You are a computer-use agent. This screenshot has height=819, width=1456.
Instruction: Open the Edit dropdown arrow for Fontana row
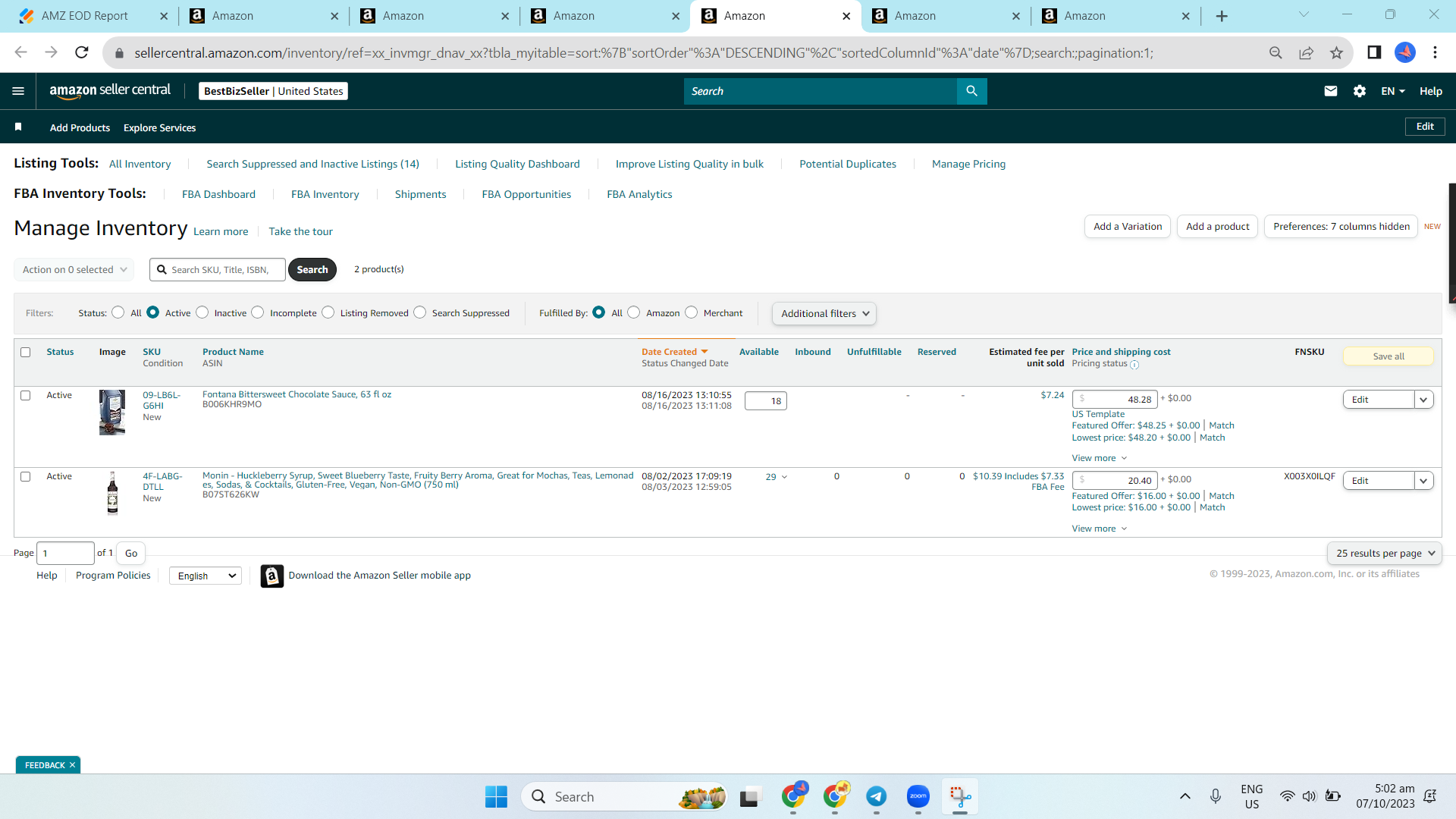(1423, 400)
